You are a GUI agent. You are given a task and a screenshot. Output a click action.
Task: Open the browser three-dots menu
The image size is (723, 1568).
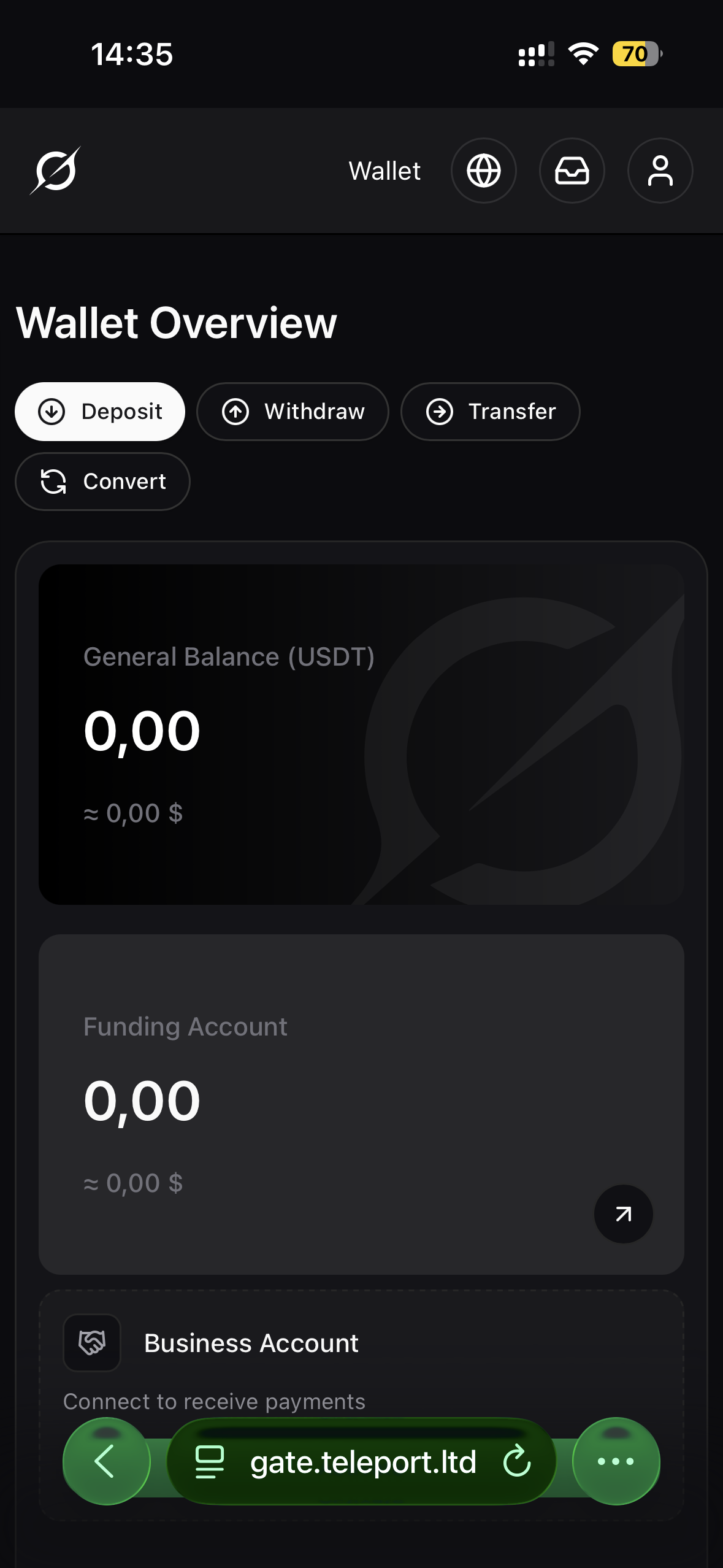coord(616,1461)
